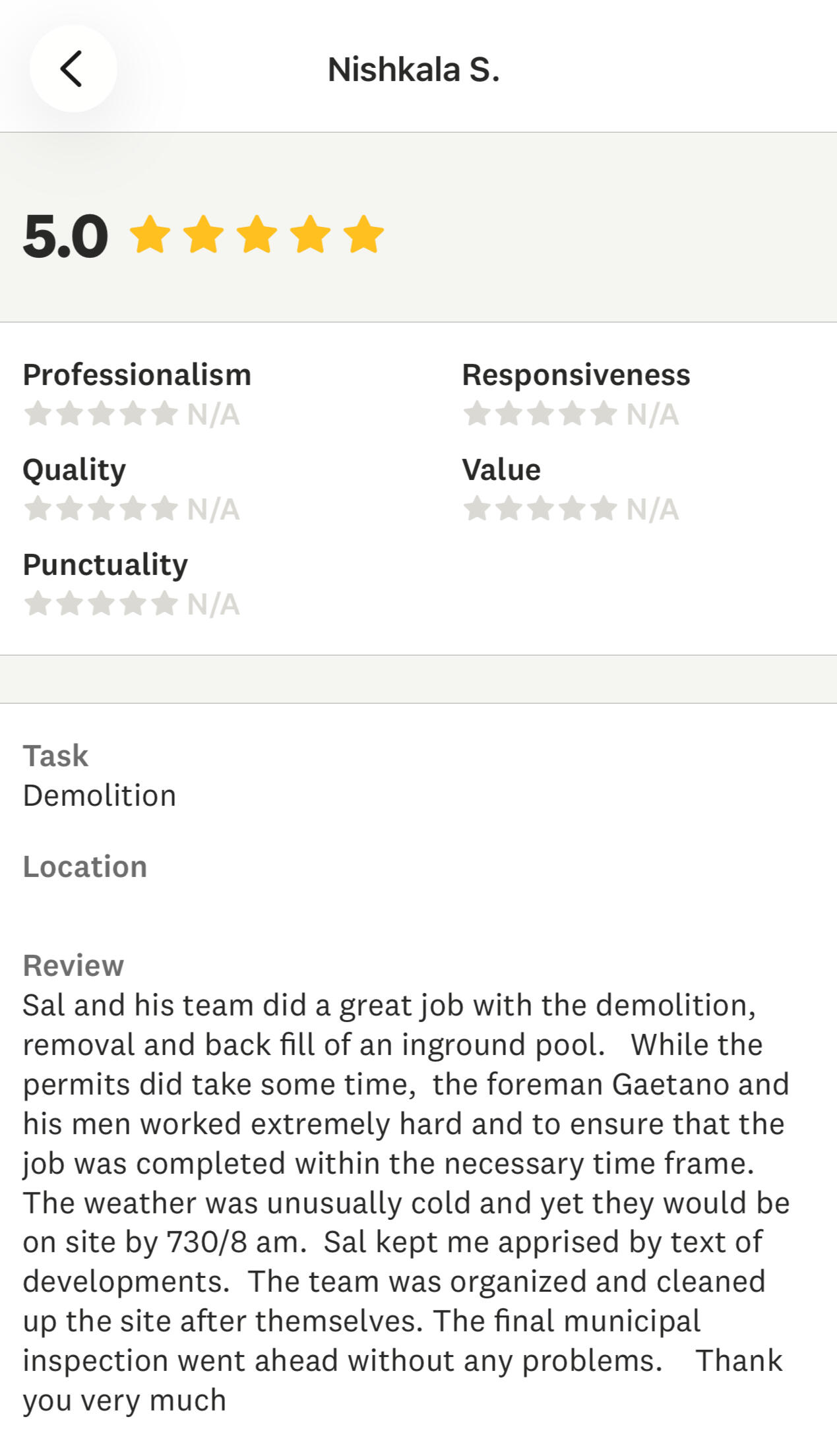Click the Location section heading
Viewport: 837px width, 1456px height.
pos(85,866)
